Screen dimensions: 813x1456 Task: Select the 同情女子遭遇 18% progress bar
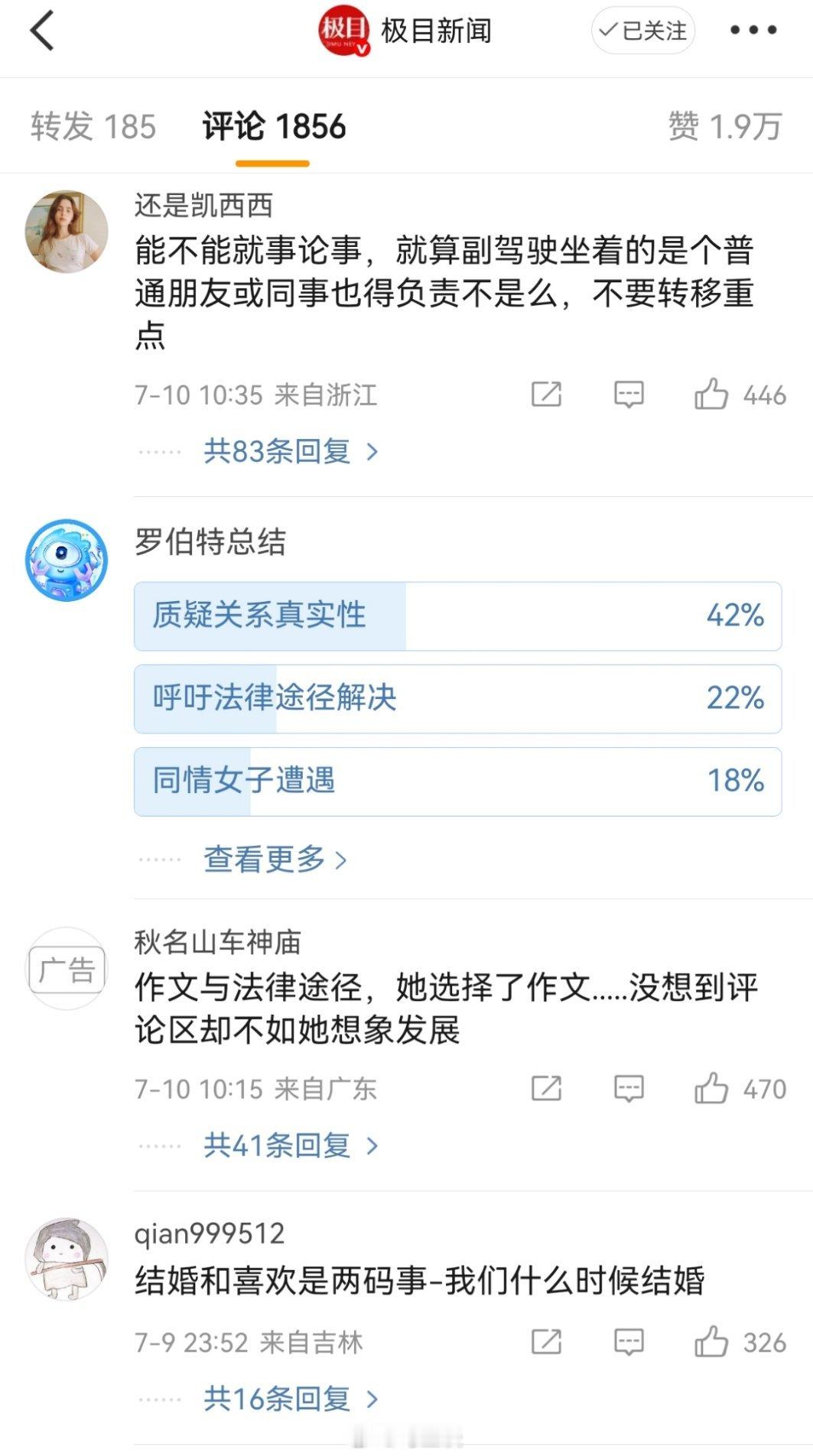click(457, 781)
